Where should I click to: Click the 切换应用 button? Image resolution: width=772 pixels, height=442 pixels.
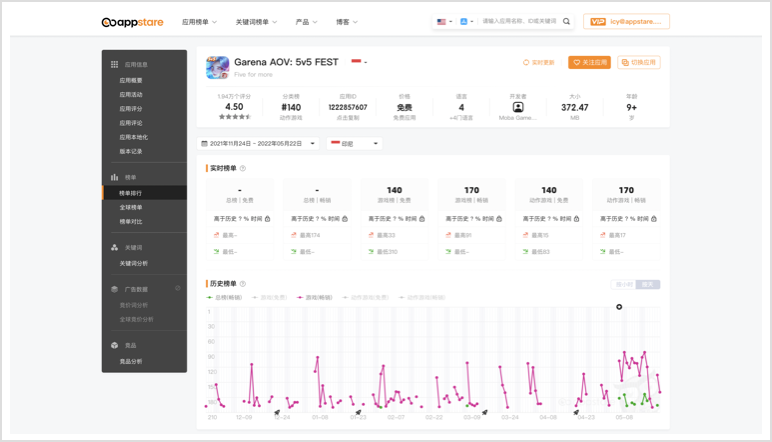point(639,62)
